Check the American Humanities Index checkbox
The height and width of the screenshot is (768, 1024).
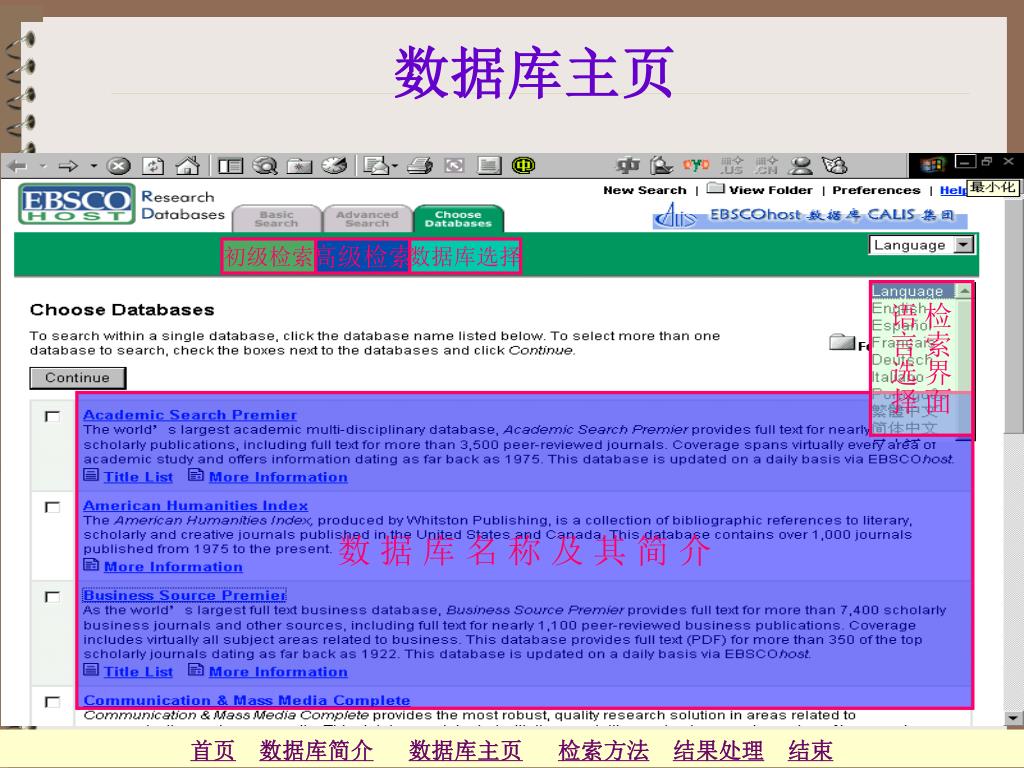pyautogui.click(x=52, y=507)
